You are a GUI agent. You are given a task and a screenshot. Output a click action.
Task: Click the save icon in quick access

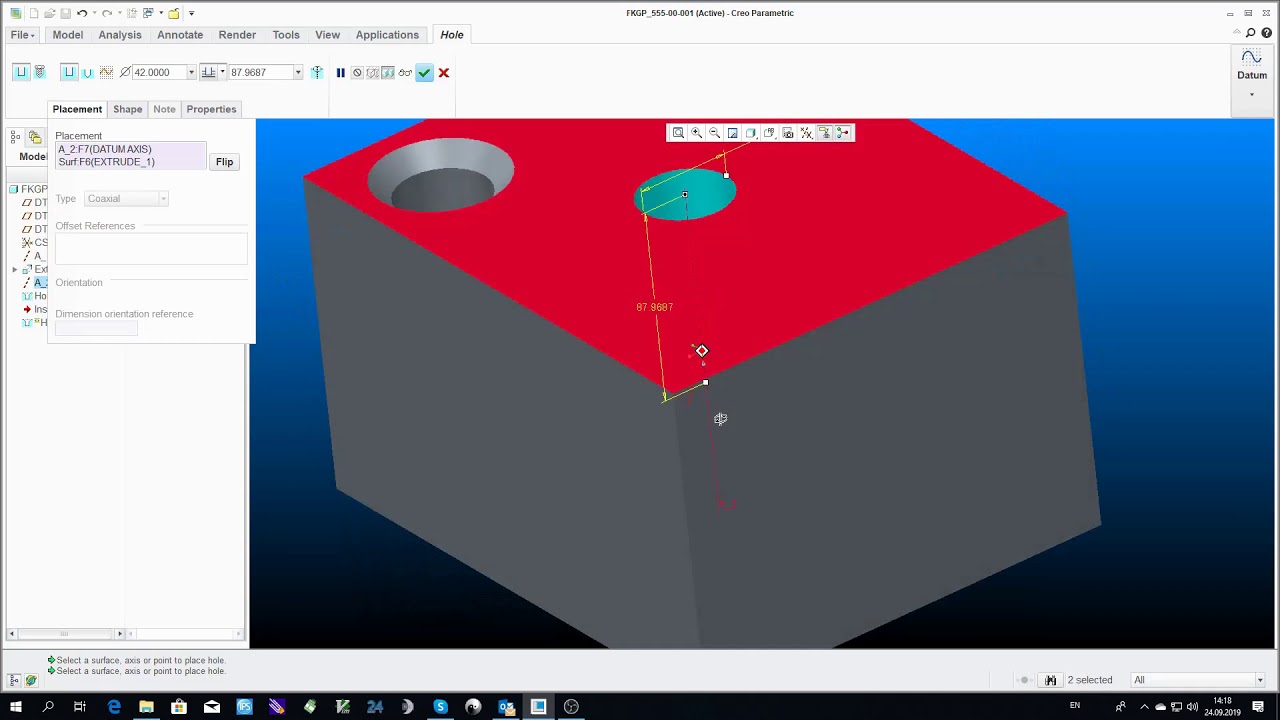[65, 13]
